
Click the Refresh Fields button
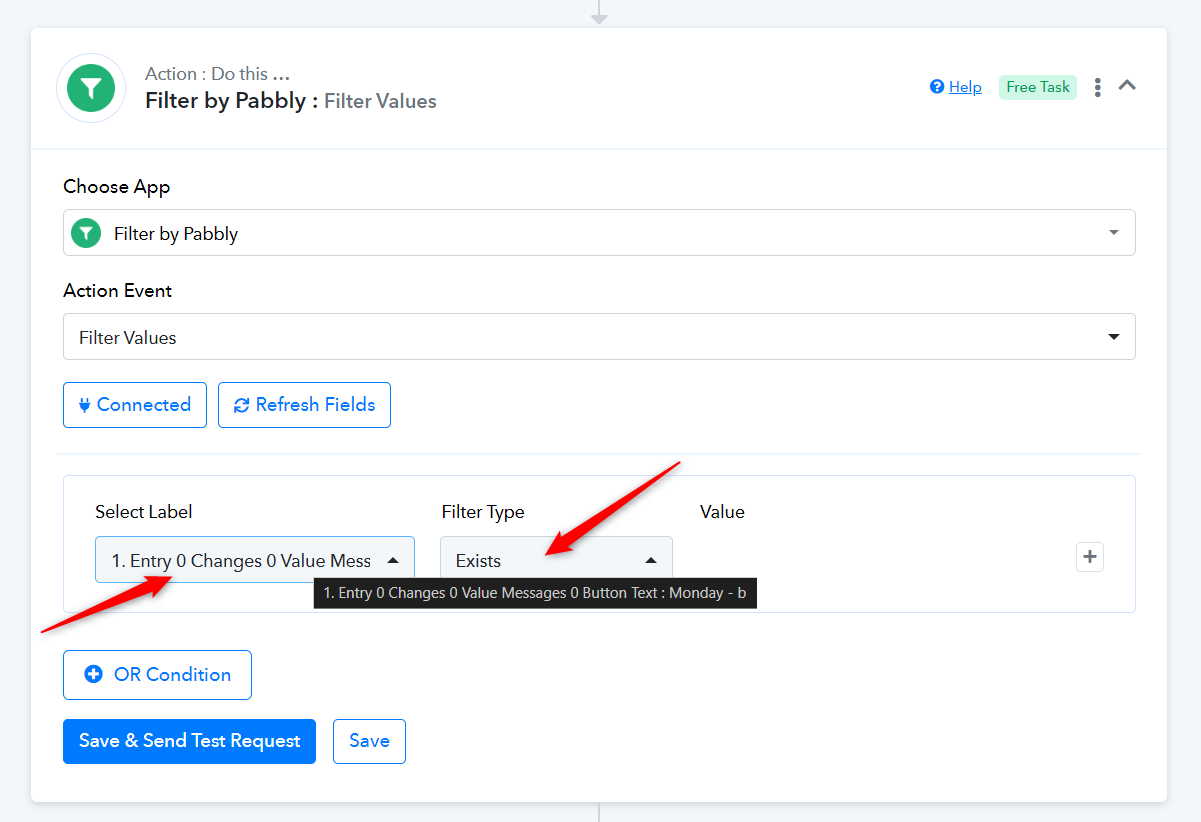[304, 405]
